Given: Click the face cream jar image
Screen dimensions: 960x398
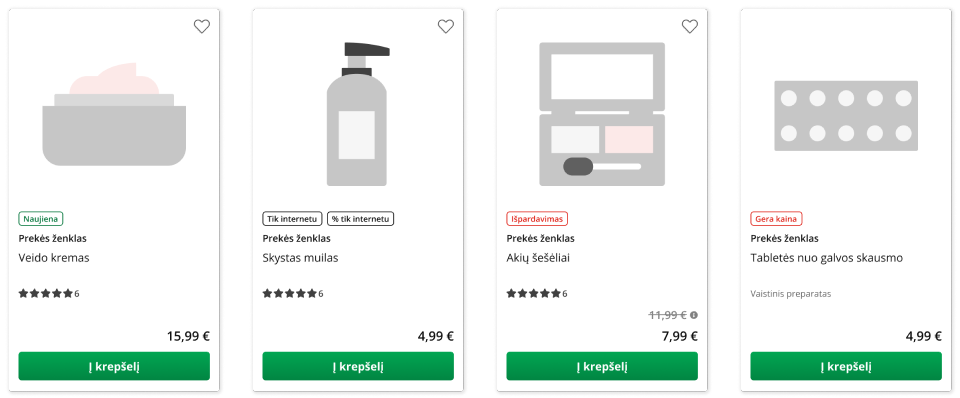Looking at the screenshot, I should (114, 114).
